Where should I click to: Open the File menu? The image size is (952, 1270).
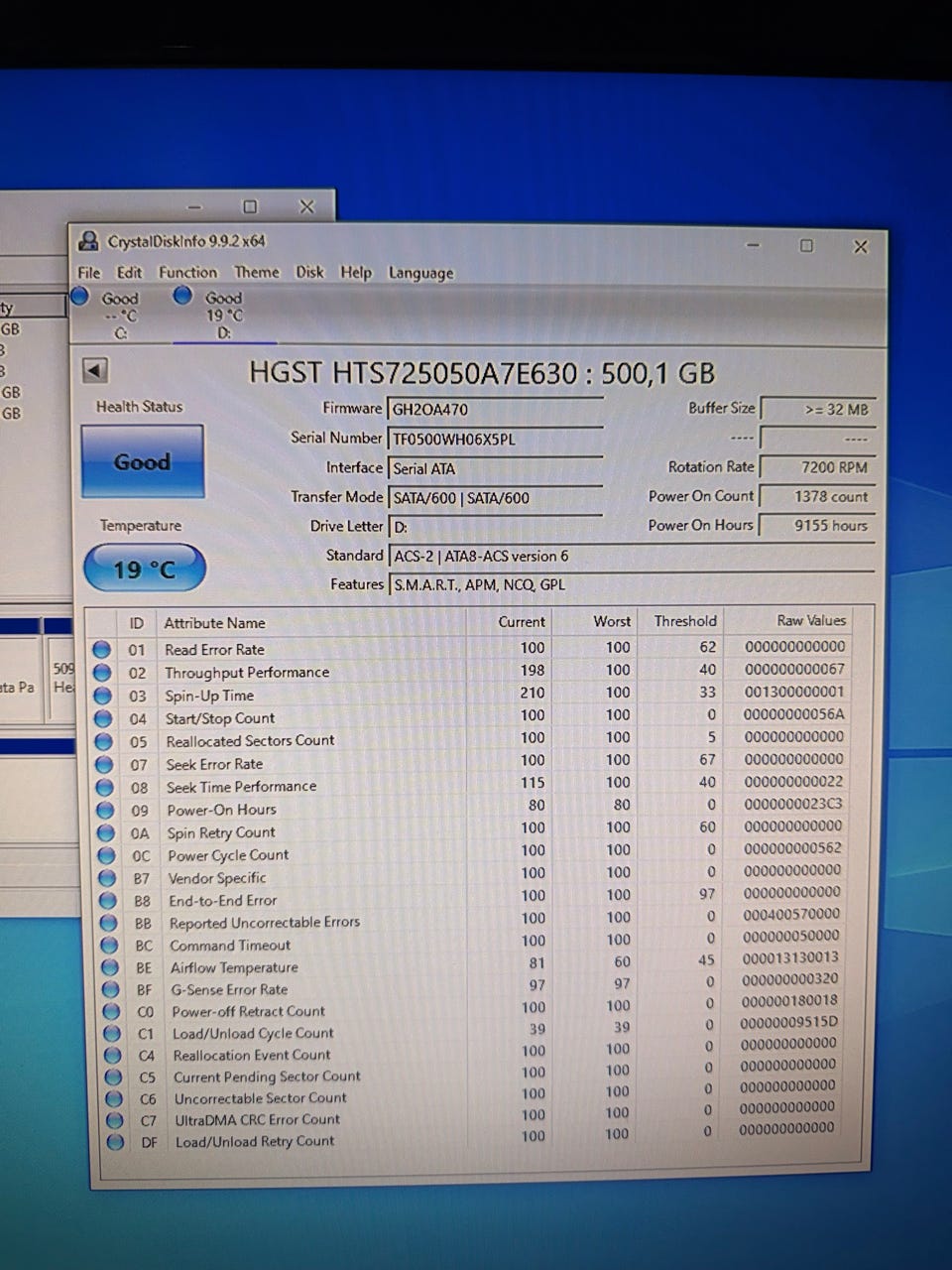[89, 272]
